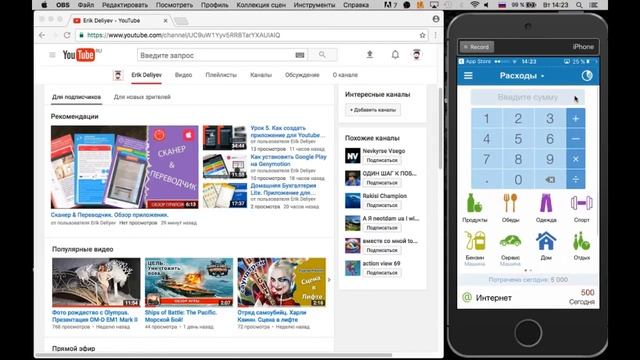Click the Record button above the iPhone screen
This screenshot has width=640, height=360.
(476, 47)
